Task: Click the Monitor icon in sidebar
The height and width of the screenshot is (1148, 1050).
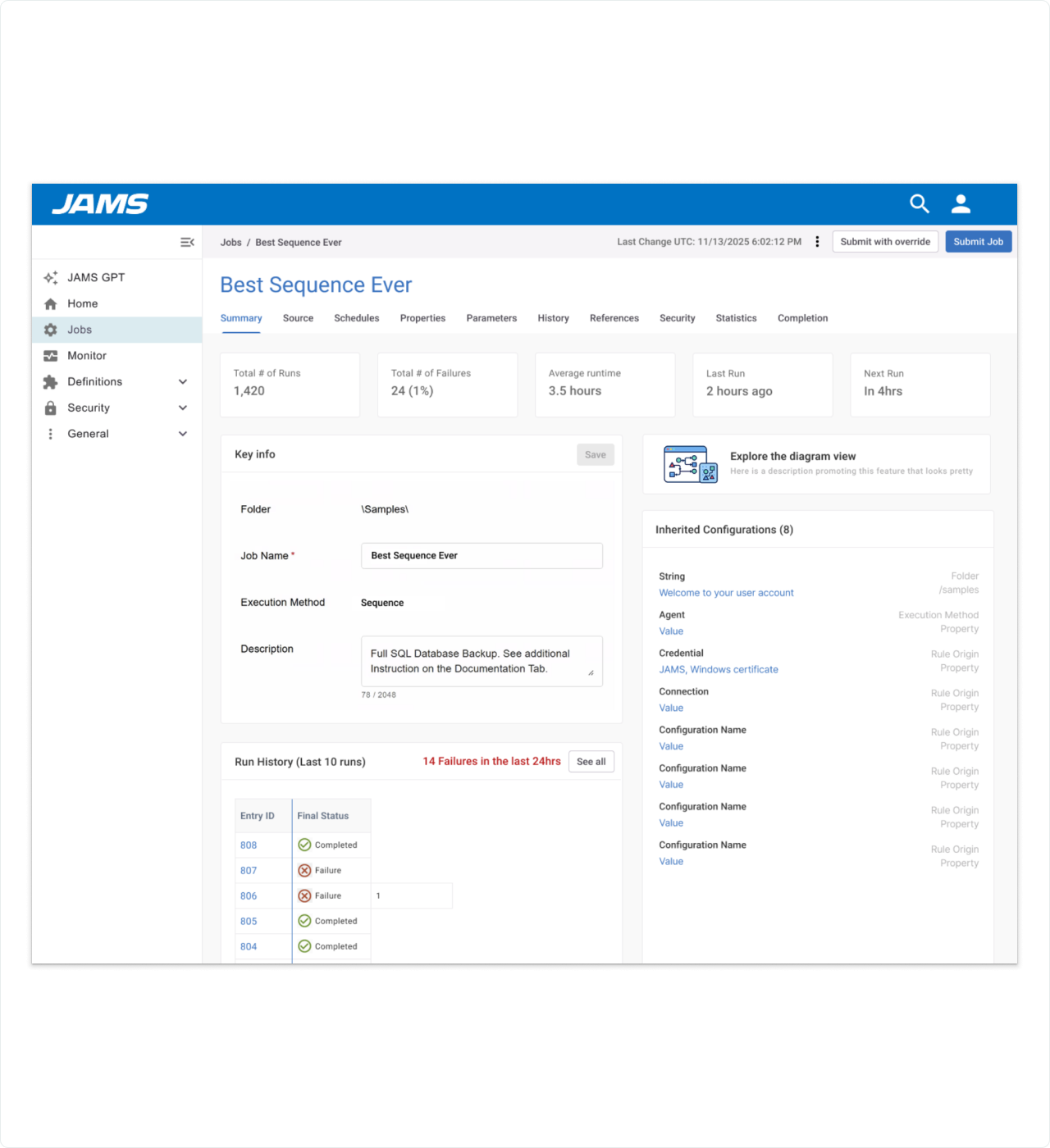Action: click(51, 356)
